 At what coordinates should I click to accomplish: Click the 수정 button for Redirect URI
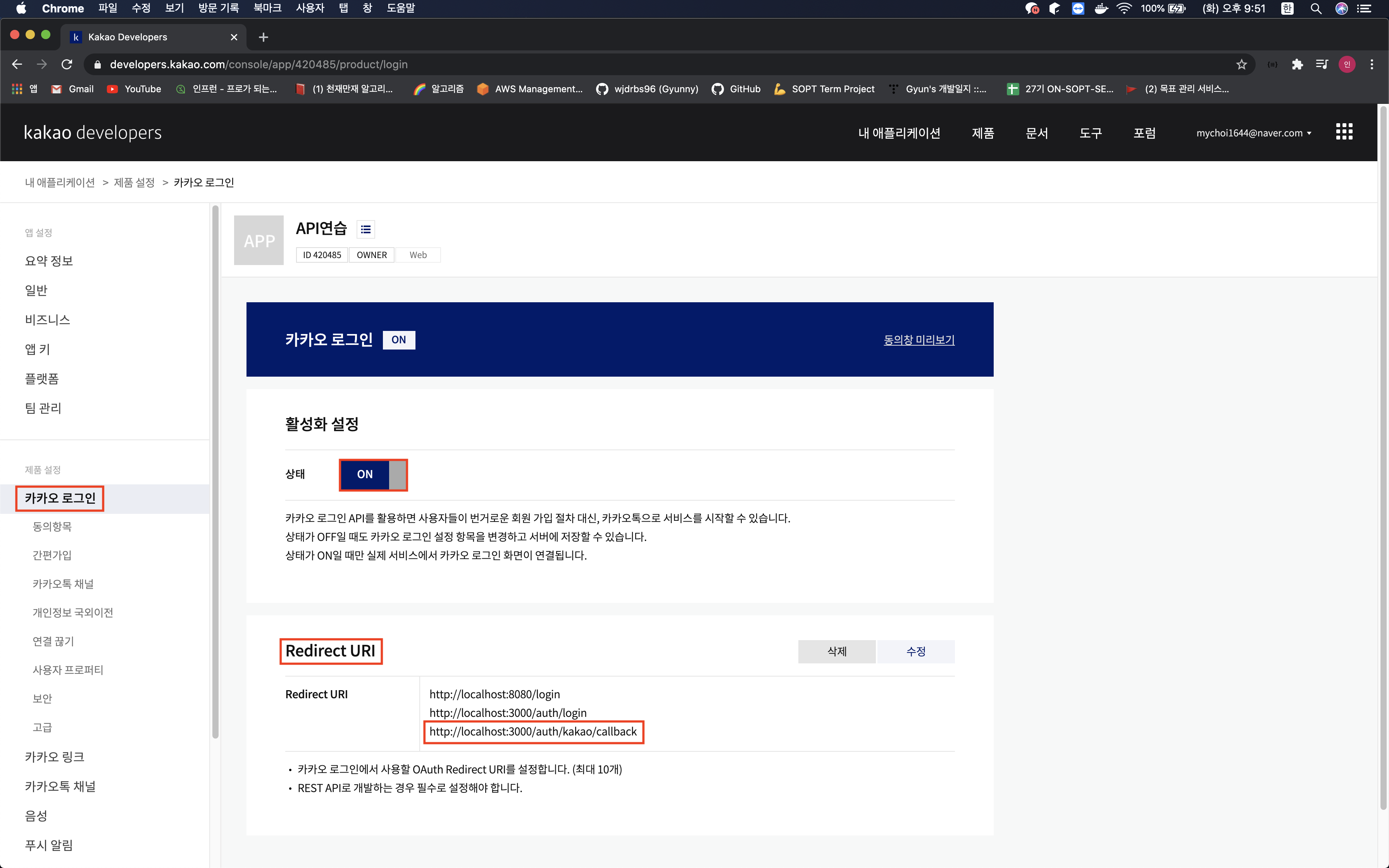pyautogui.click(x=915, y=651)
